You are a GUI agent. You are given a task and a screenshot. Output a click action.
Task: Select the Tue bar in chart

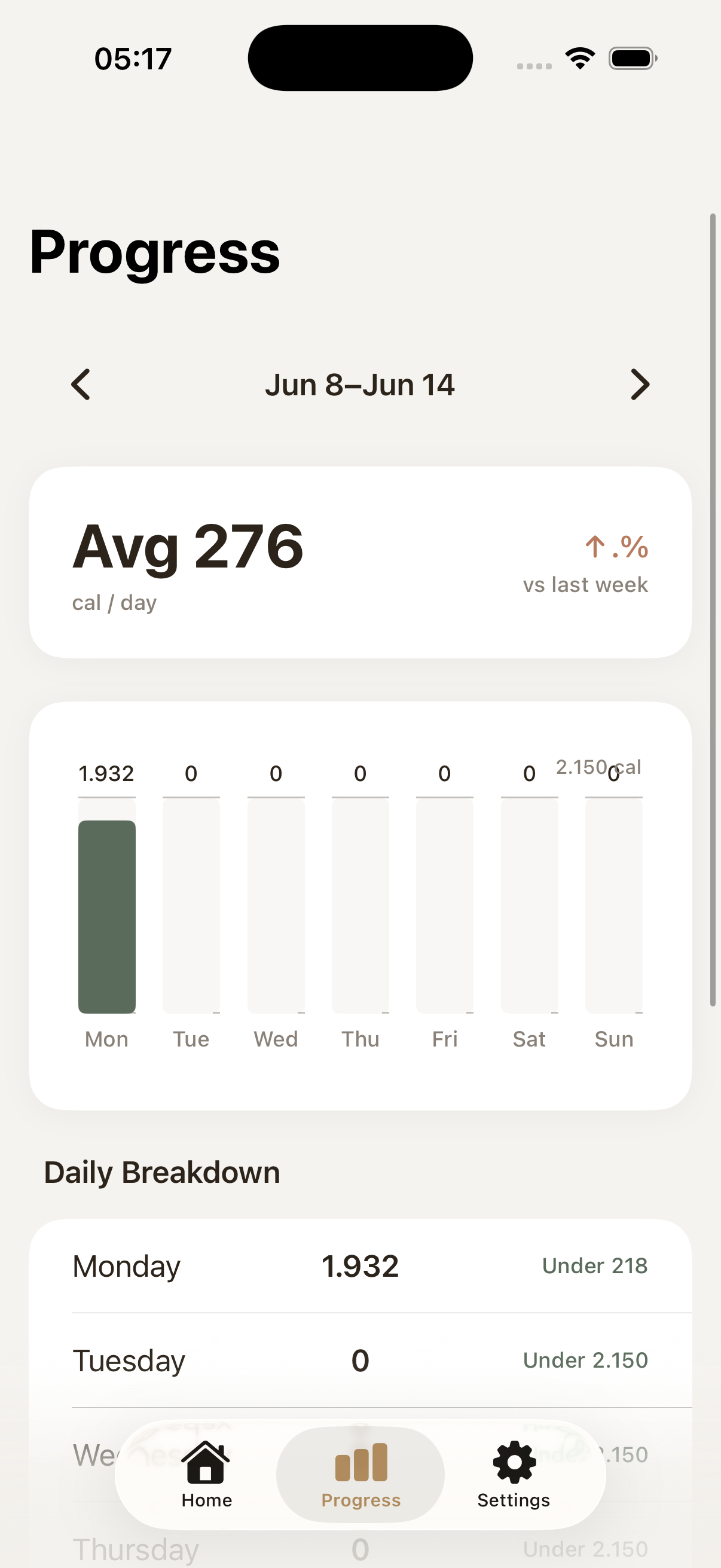pos(191,906)
